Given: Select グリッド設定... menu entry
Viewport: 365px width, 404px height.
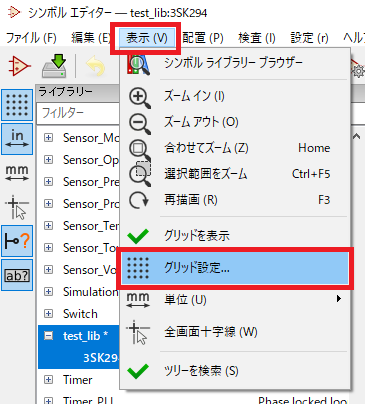Looking at the screenshot, I should (x=235, y=268).
